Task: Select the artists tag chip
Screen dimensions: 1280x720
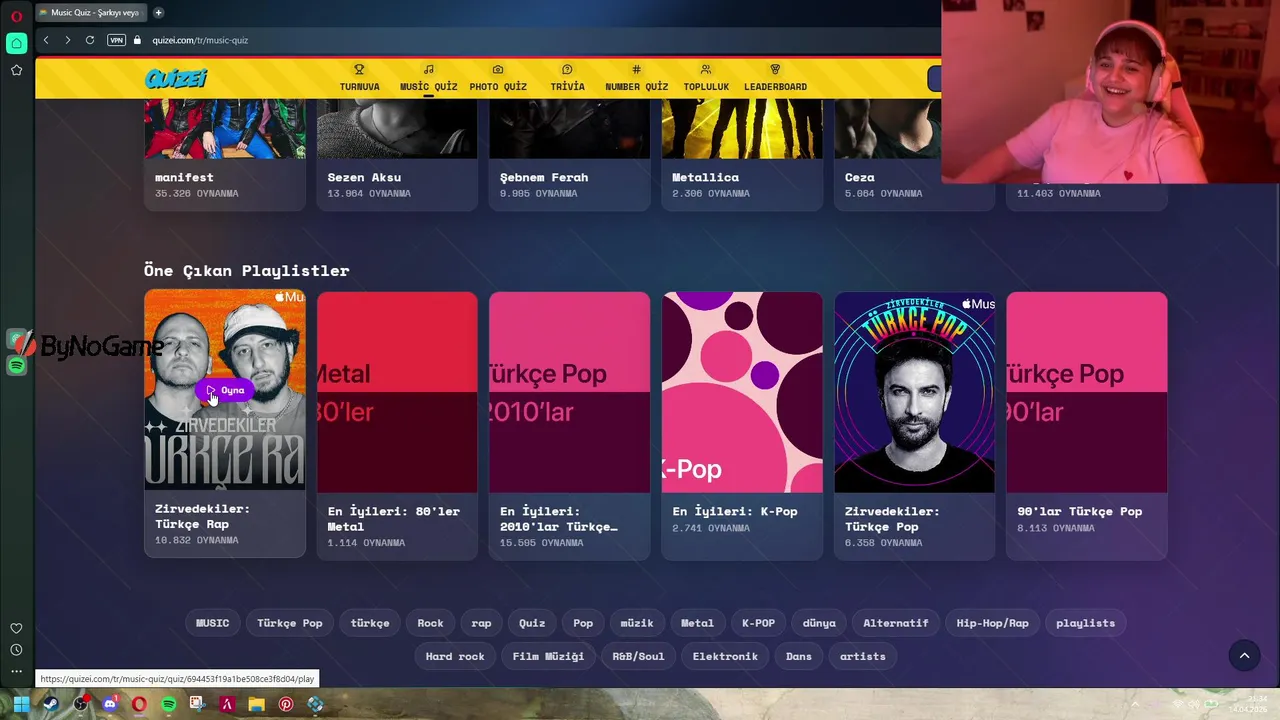Action: [863, 656]
